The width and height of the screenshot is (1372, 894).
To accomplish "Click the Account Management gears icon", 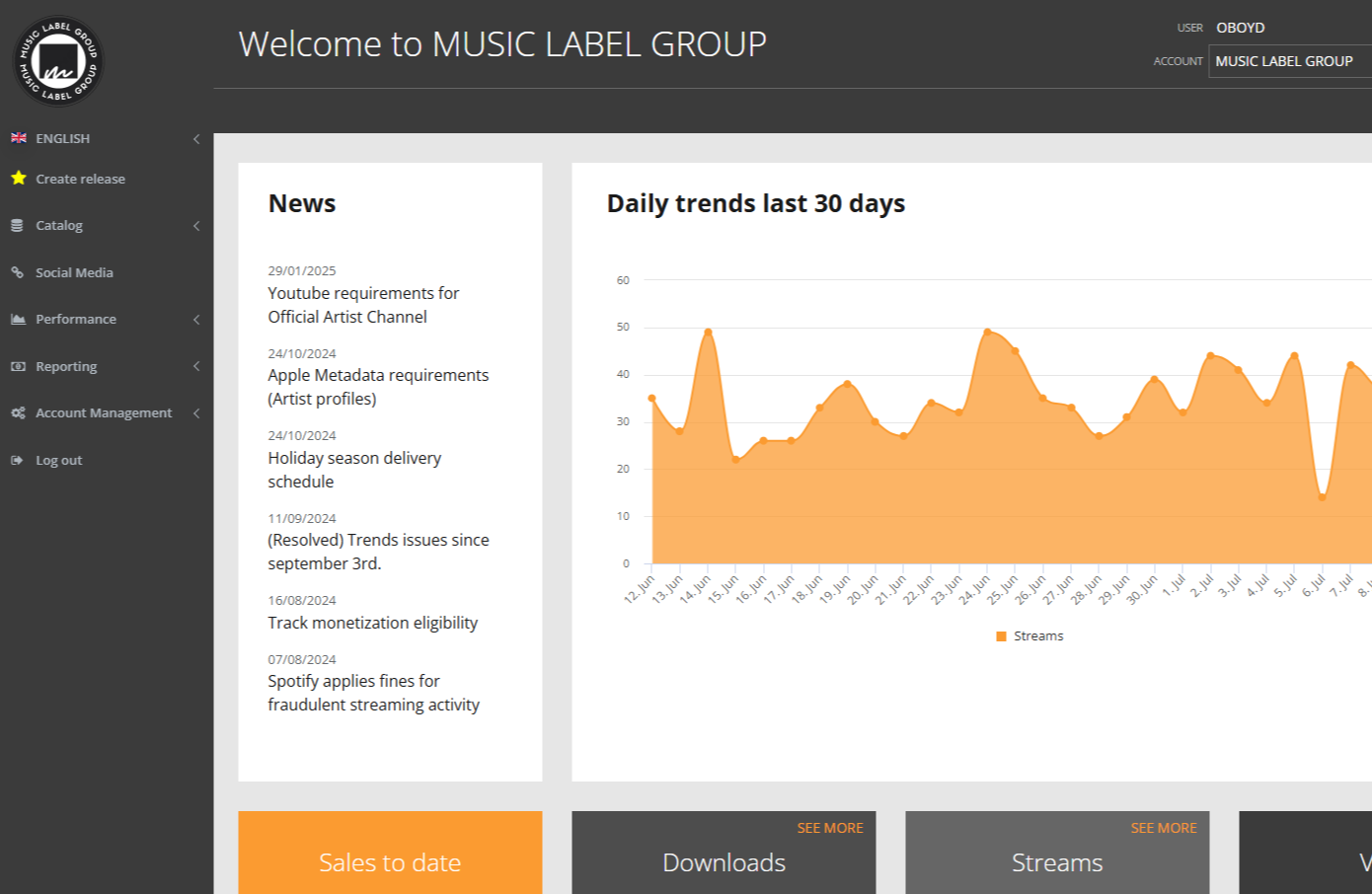I will 16,412.
